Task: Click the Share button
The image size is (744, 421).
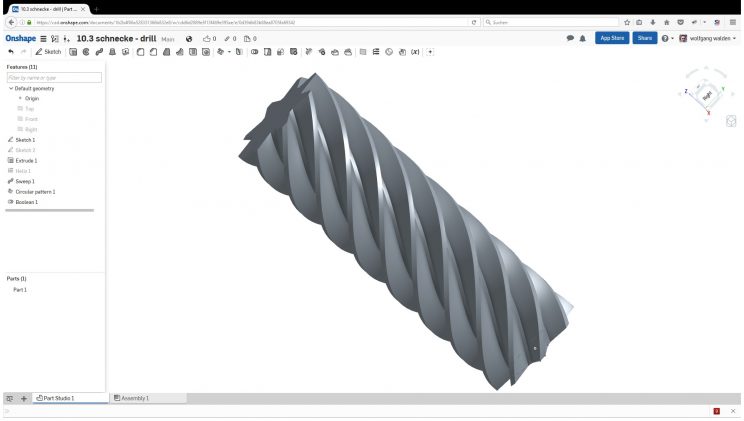Action: click(x=645, y=38)
